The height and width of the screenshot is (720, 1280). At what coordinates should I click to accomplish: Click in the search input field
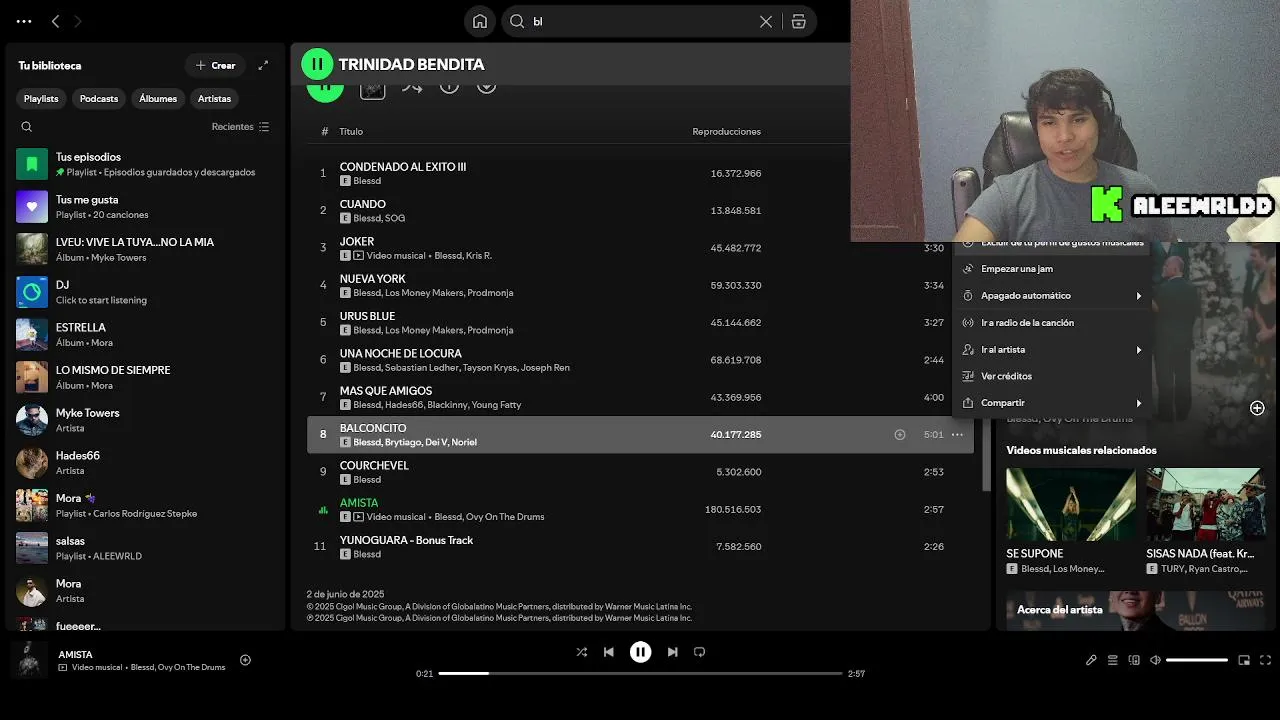640,21
